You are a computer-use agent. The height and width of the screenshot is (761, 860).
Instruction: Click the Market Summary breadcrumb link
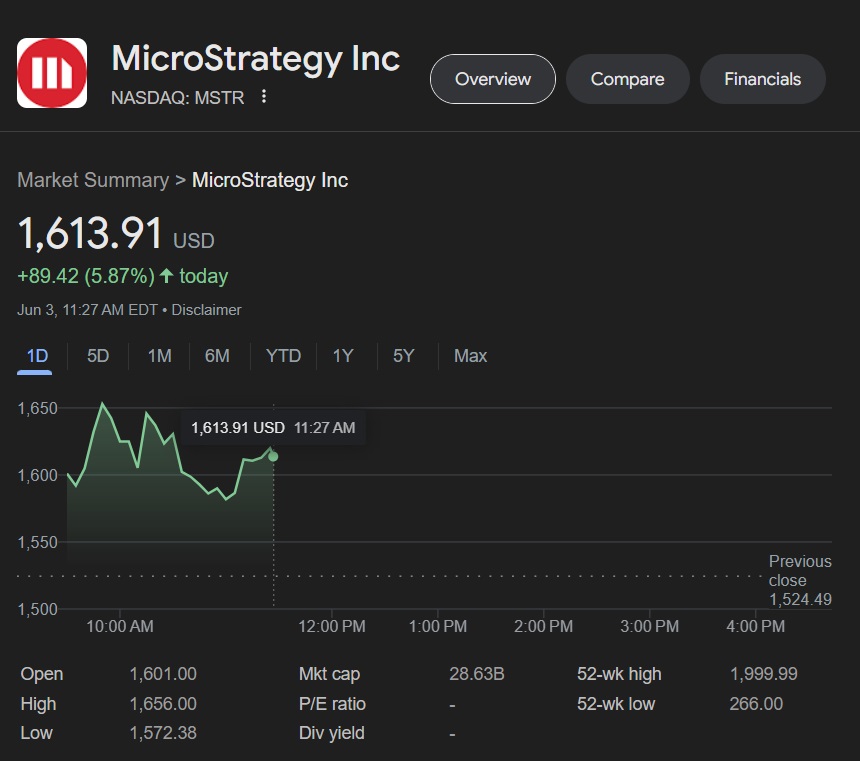point(92,180)
